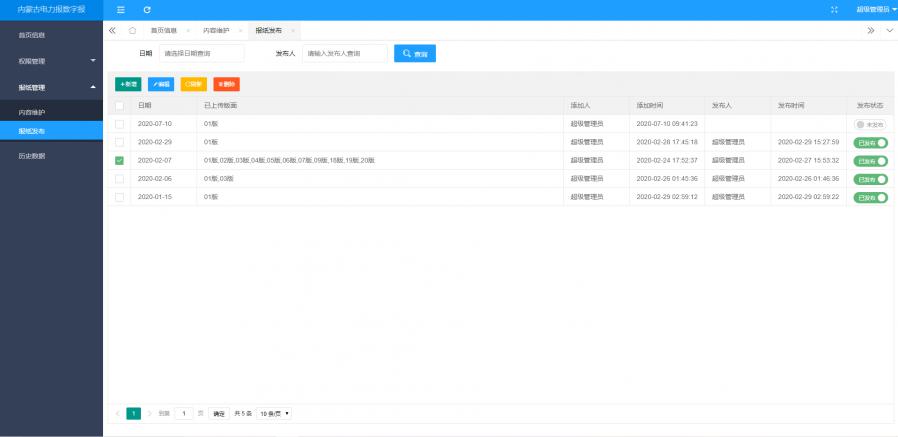Click the 日期 date picker input field
This screenshot has width=898, height=437.
tap(201, 53)
